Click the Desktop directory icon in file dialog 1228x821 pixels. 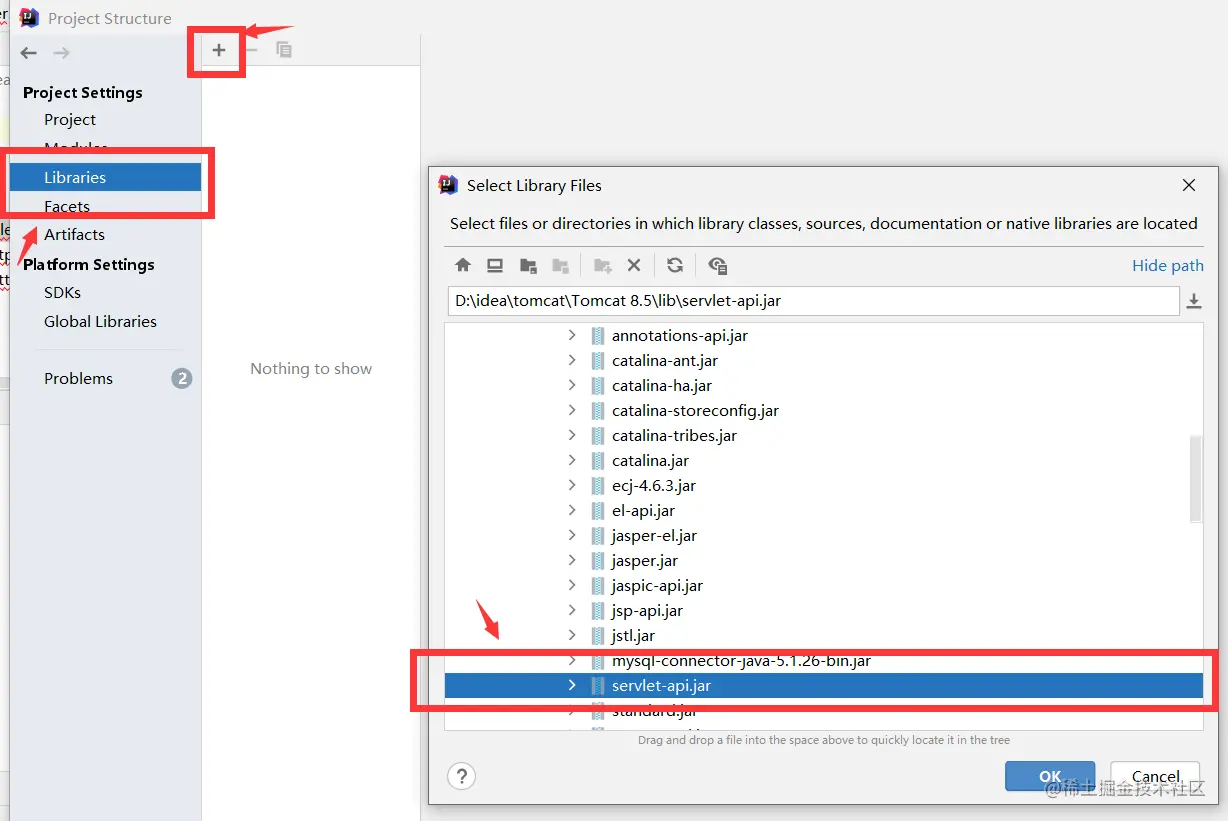[x=495, y=265]
